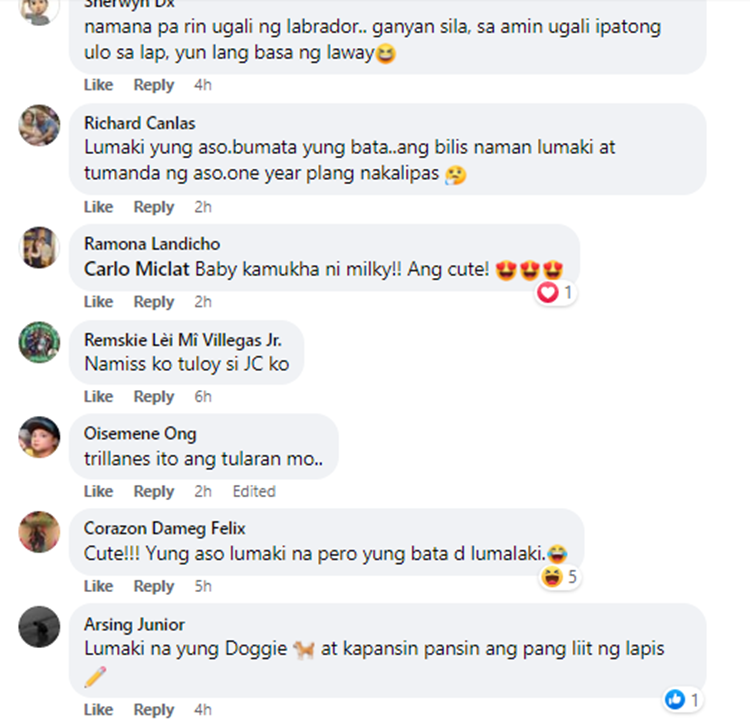The height and width of the screenshot is (724, 750).
Task: Click Remskie Lèi Mî Villegas Jr. avatar
Action: coord(39,342)
